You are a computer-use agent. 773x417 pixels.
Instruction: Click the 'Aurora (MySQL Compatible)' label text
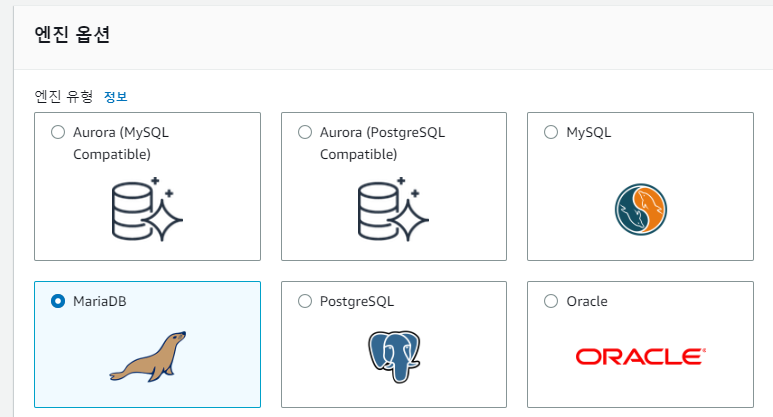121,143
